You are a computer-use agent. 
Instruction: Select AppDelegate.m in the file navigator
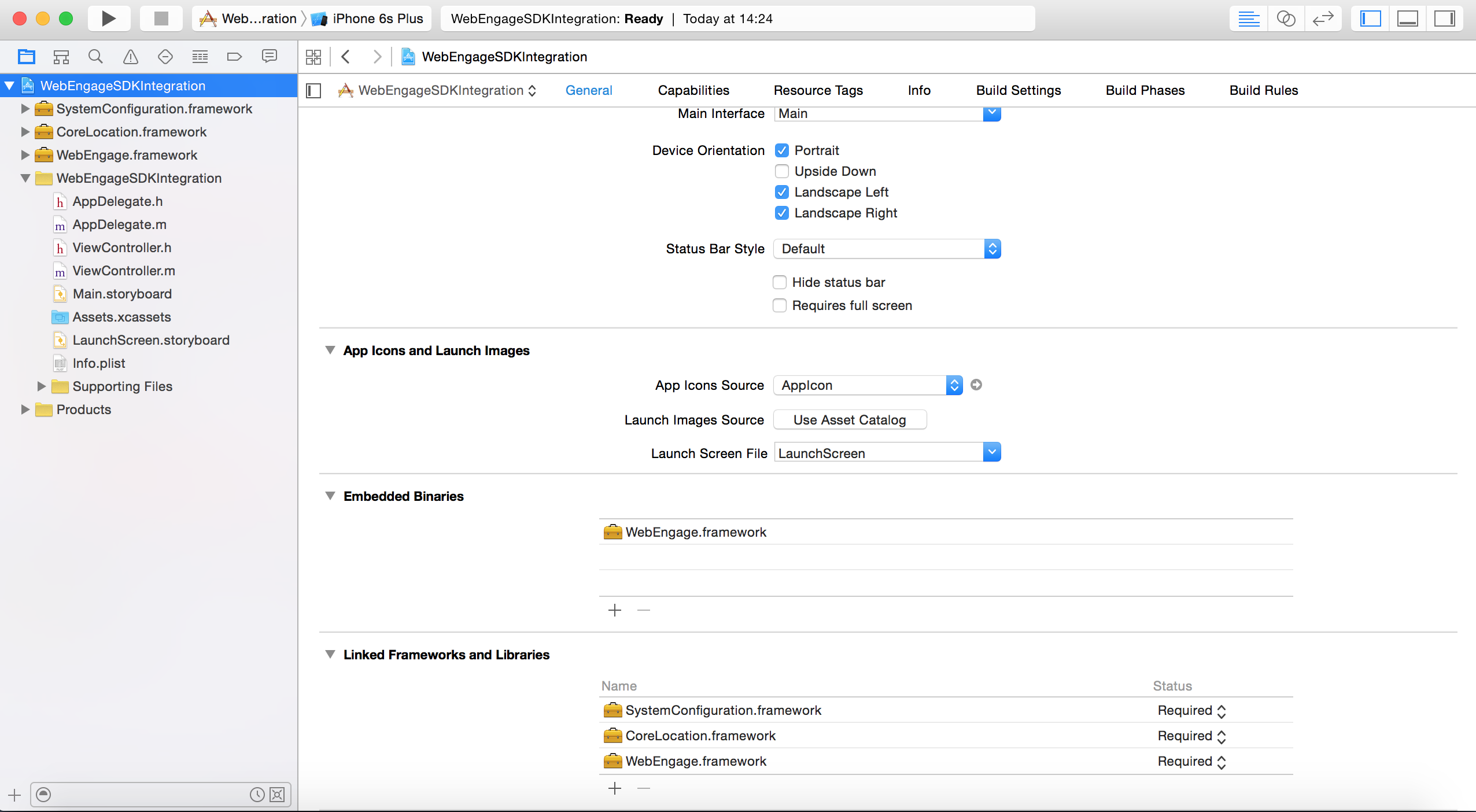(x=120, y=224)
